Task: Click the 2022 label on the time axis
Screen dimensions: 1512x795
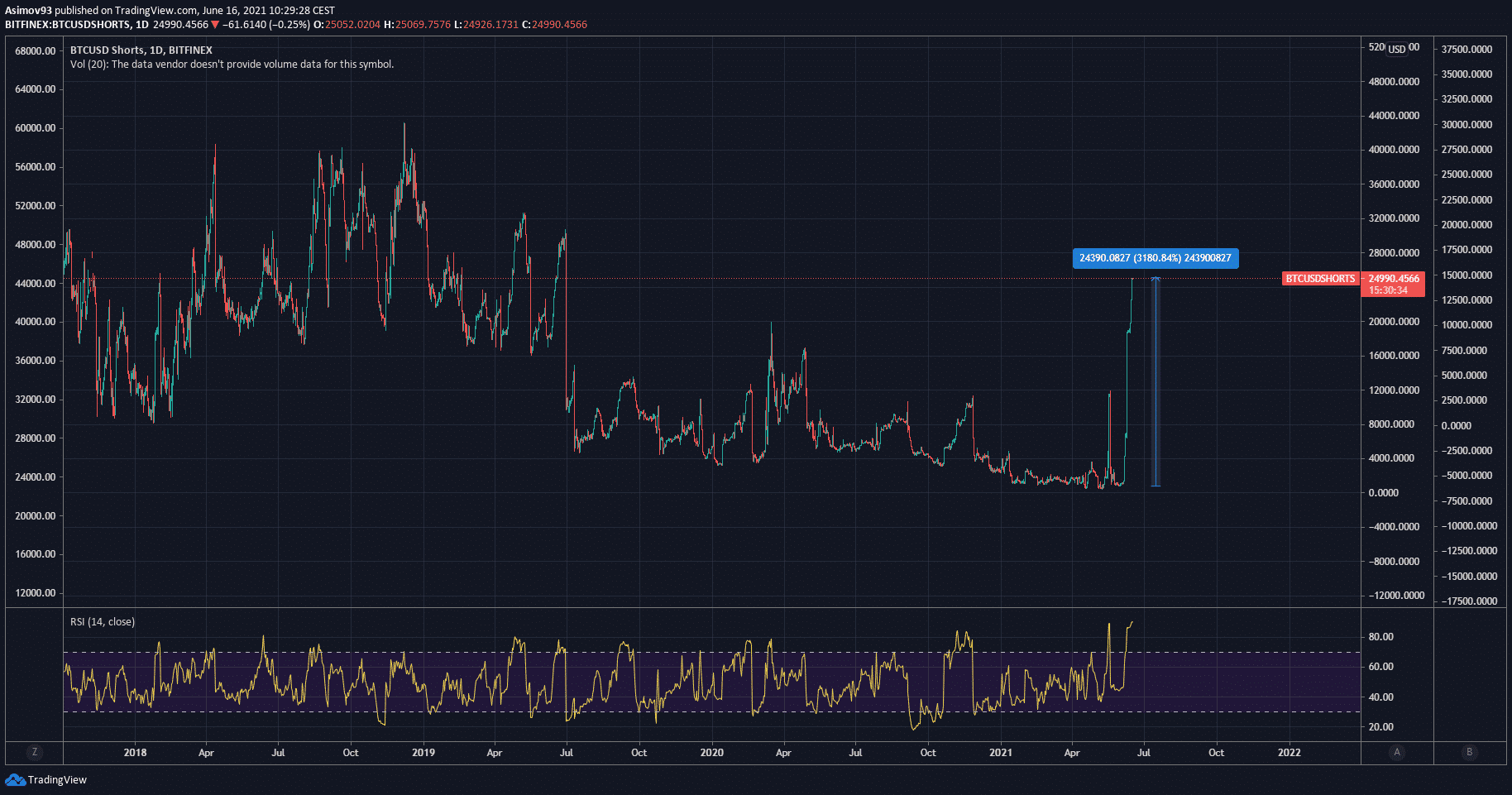Action: pyautogui.click(x=1289, y=753)
